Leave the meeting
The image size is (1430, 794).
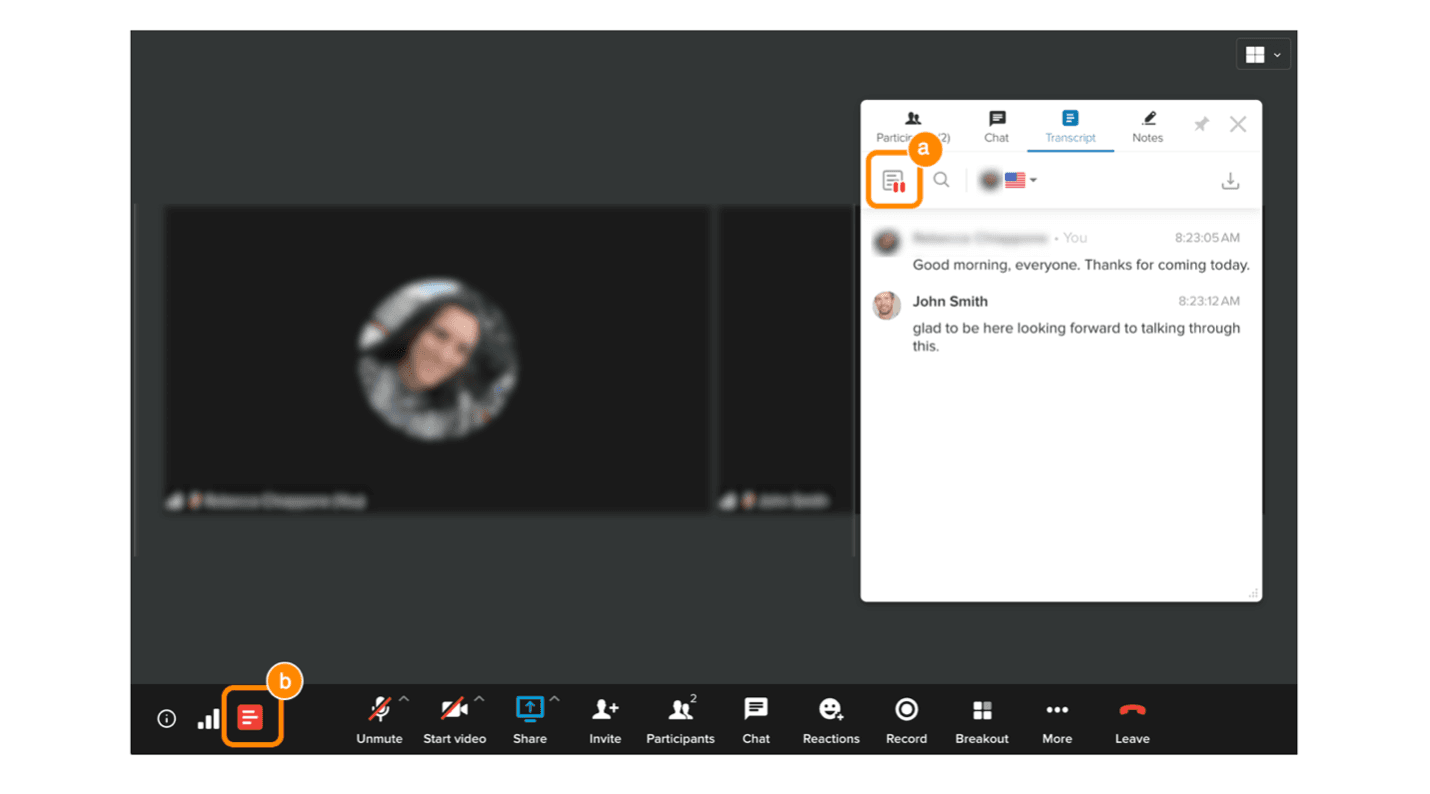click(x=1131, y=710)
